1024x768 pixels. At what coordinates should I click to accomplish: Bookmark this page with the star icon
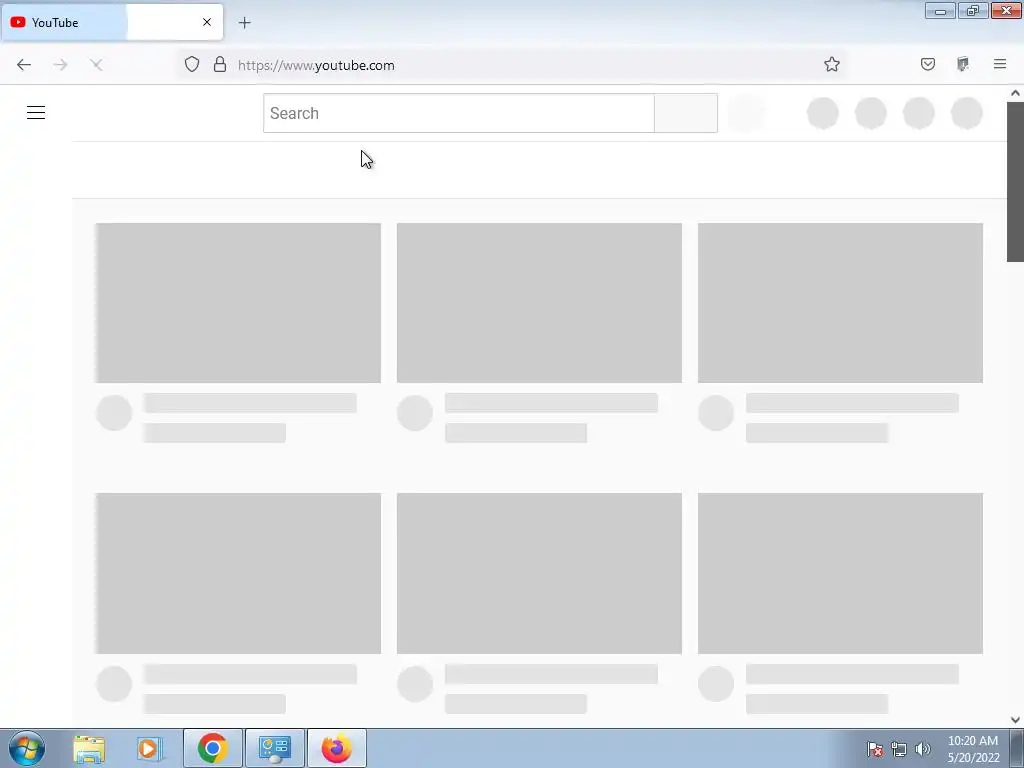831,64
